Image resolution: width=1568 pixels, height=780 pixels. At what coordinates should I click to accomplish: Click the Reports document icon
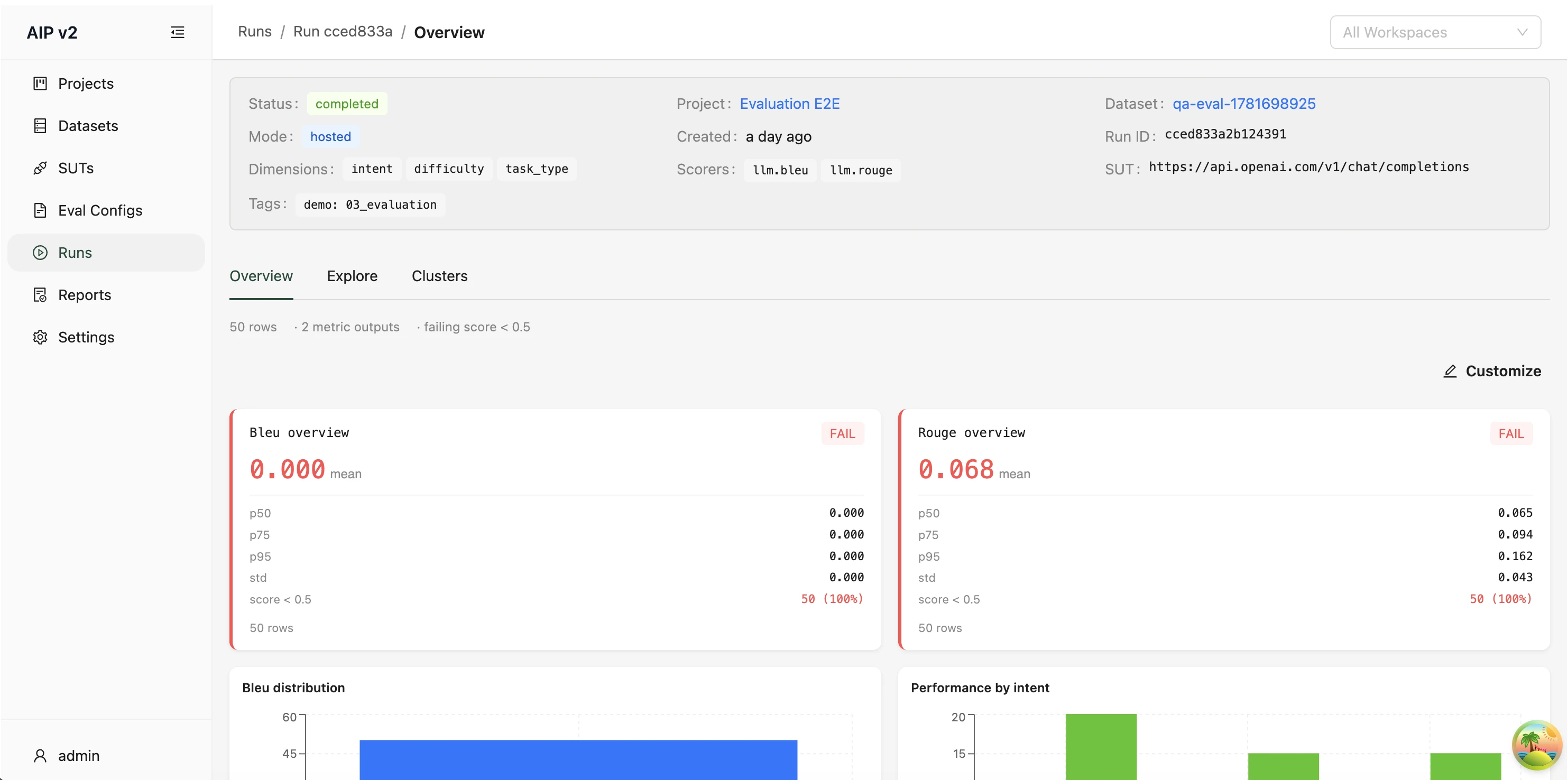pyautogui.click(x=40, y=295)
